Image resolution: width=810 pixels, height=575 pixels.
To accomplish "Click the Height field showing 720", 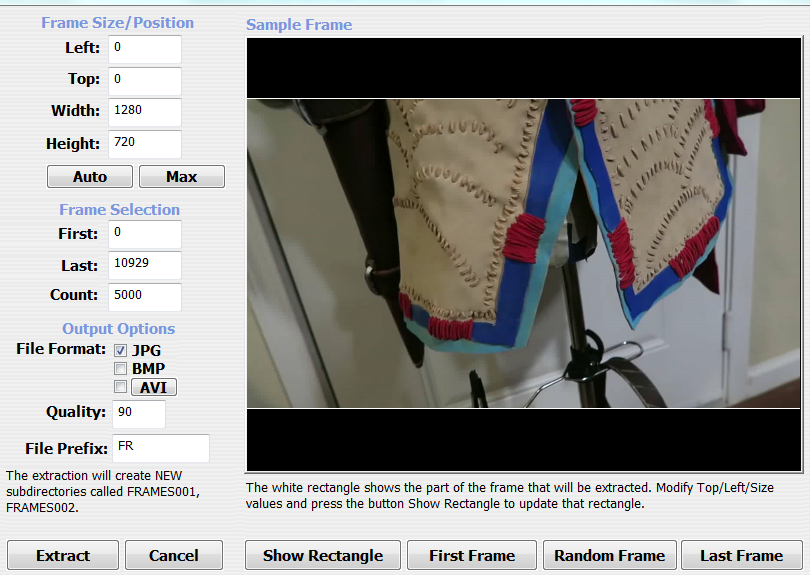I will coord(144,144).
